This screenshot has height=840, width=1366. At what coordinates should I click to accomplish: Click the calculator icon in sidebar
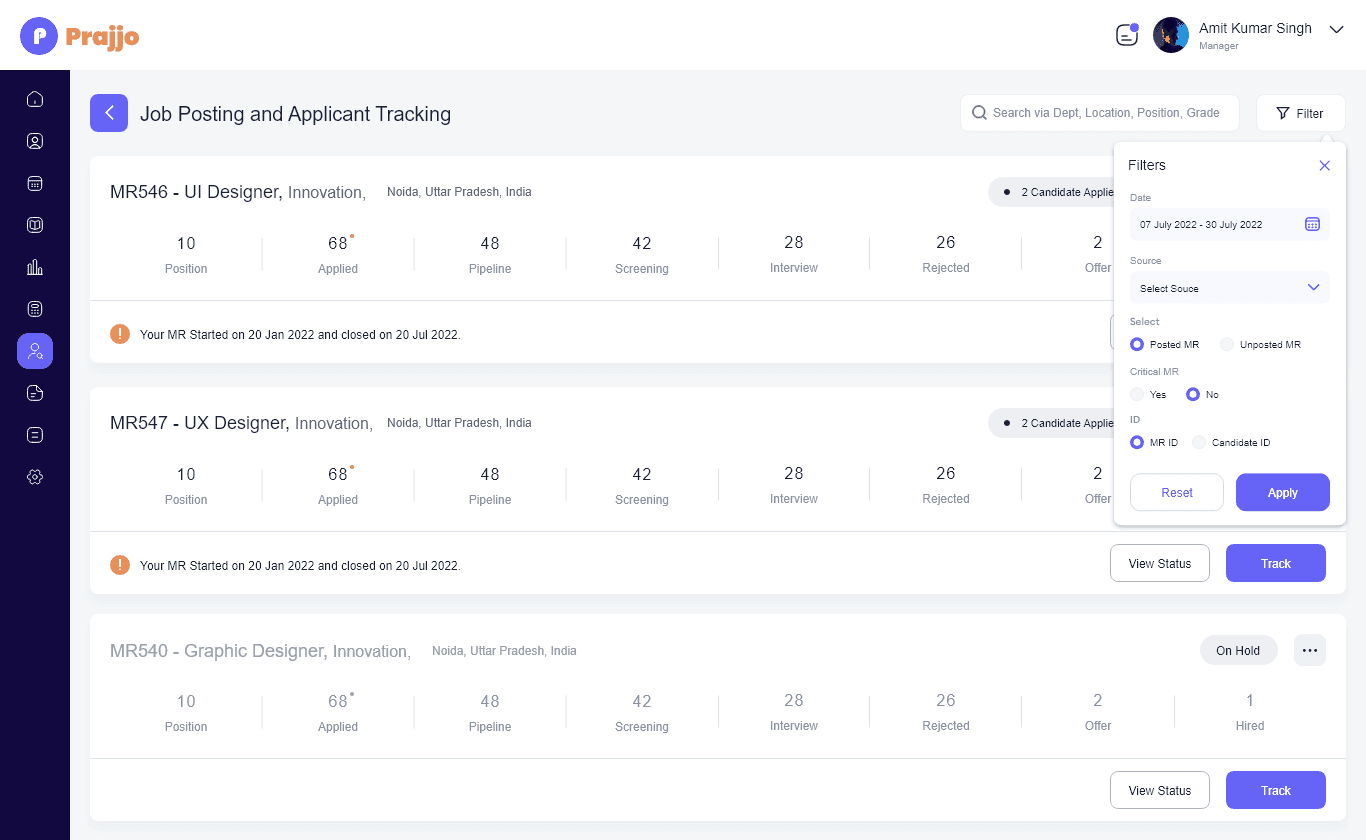pos(35,309)
